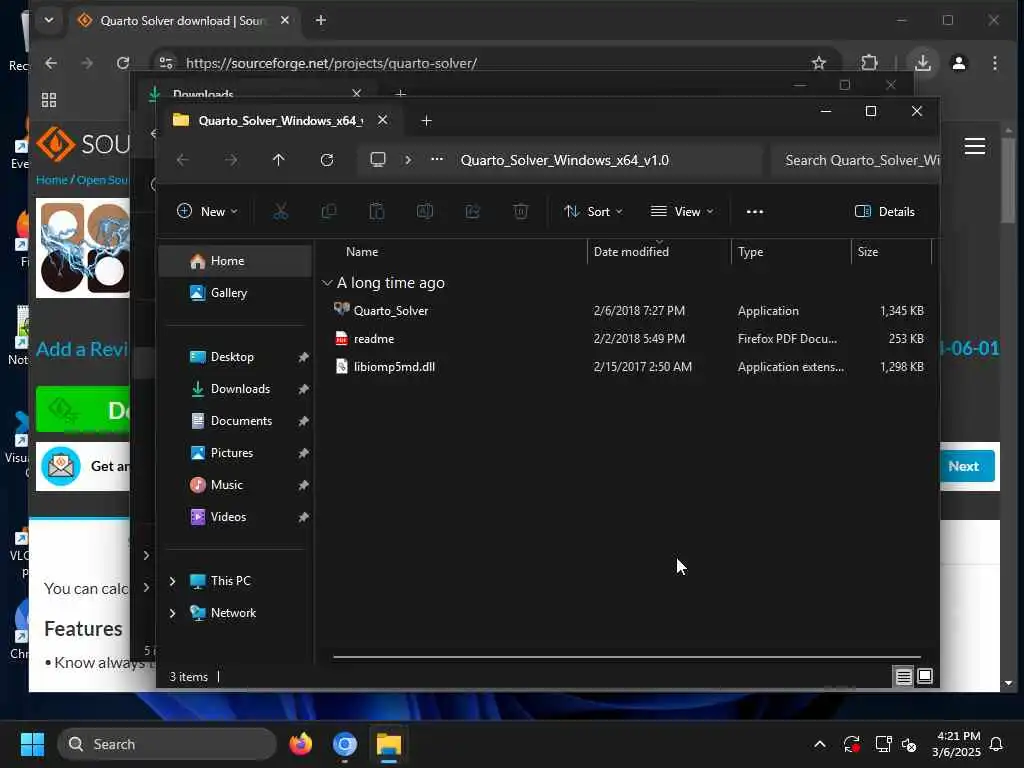Open Documents in the navigation pane
The image size is (1024, 768).
click(x=235, y=421)
